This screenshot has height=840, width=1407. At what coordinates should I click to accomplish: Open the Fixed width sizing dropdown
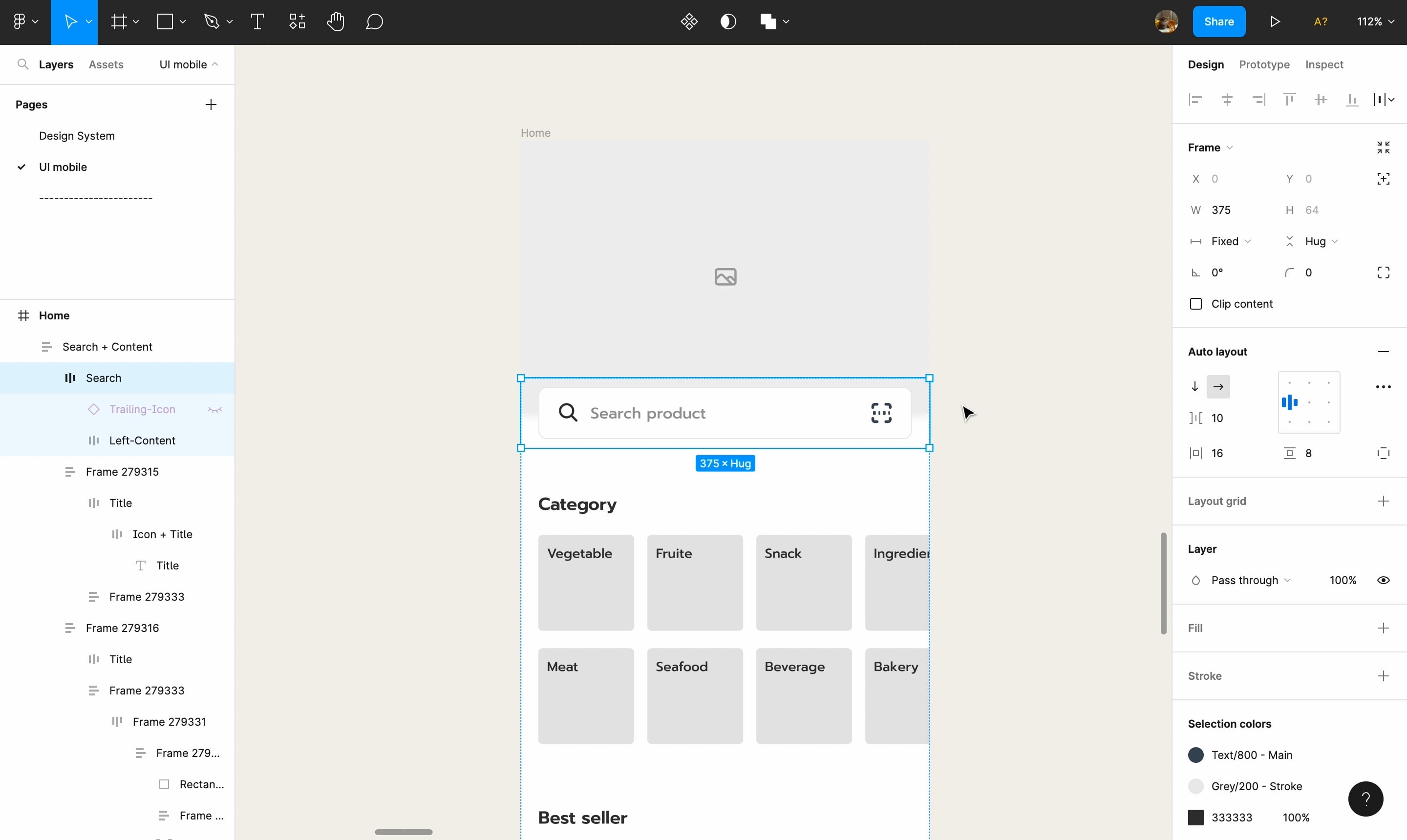coord(1231,241)
